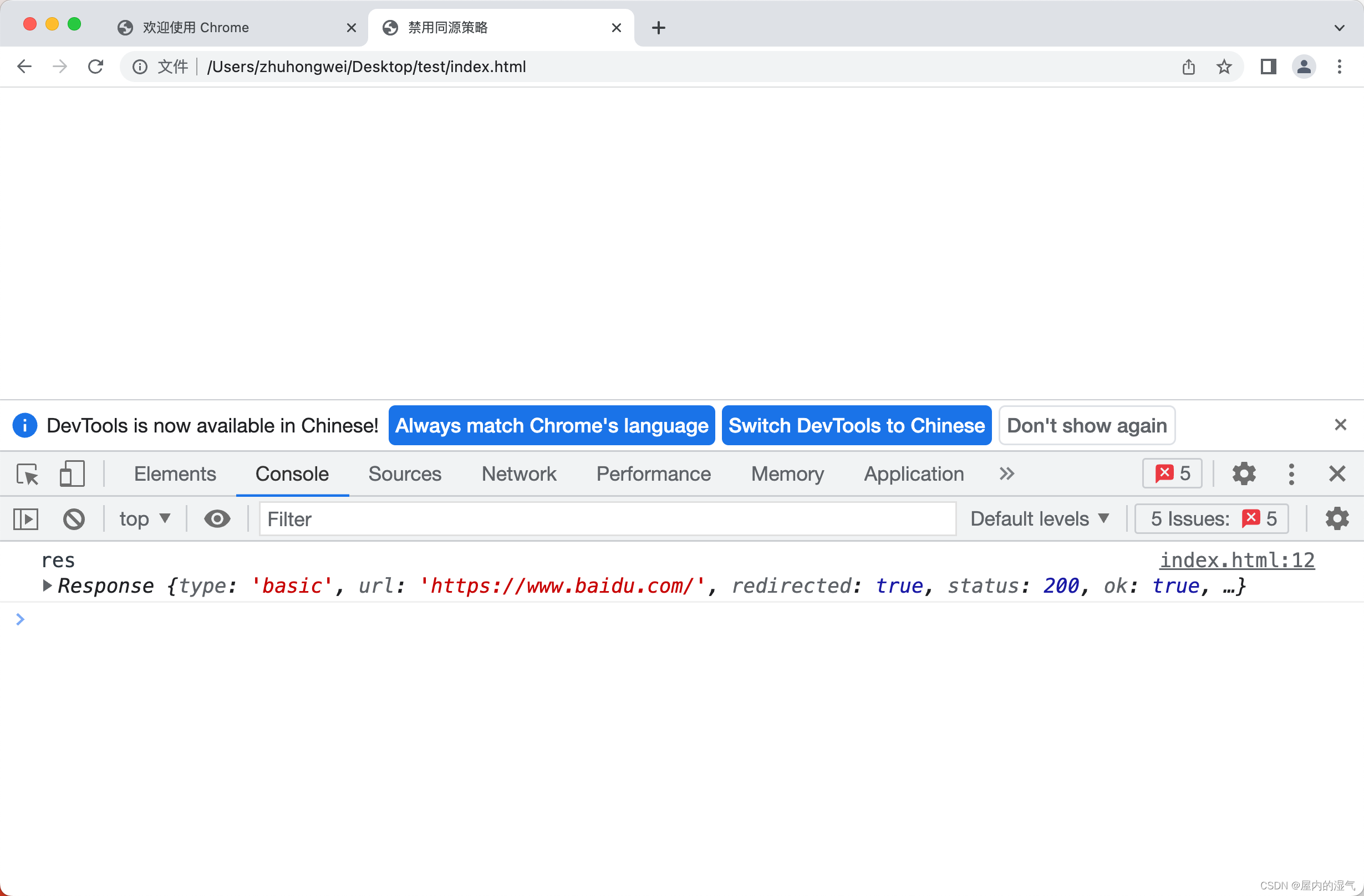Open console settings gear icon
The height and width of the screenshot is (896, 1364).
coord(1336,519)
